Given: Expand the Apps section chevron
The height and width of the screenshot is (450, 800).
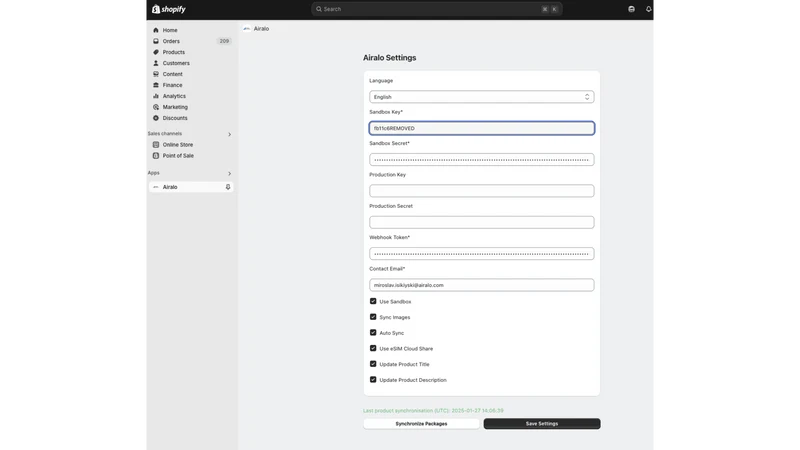Looking at the screenshot, I should tap(229, 173).
